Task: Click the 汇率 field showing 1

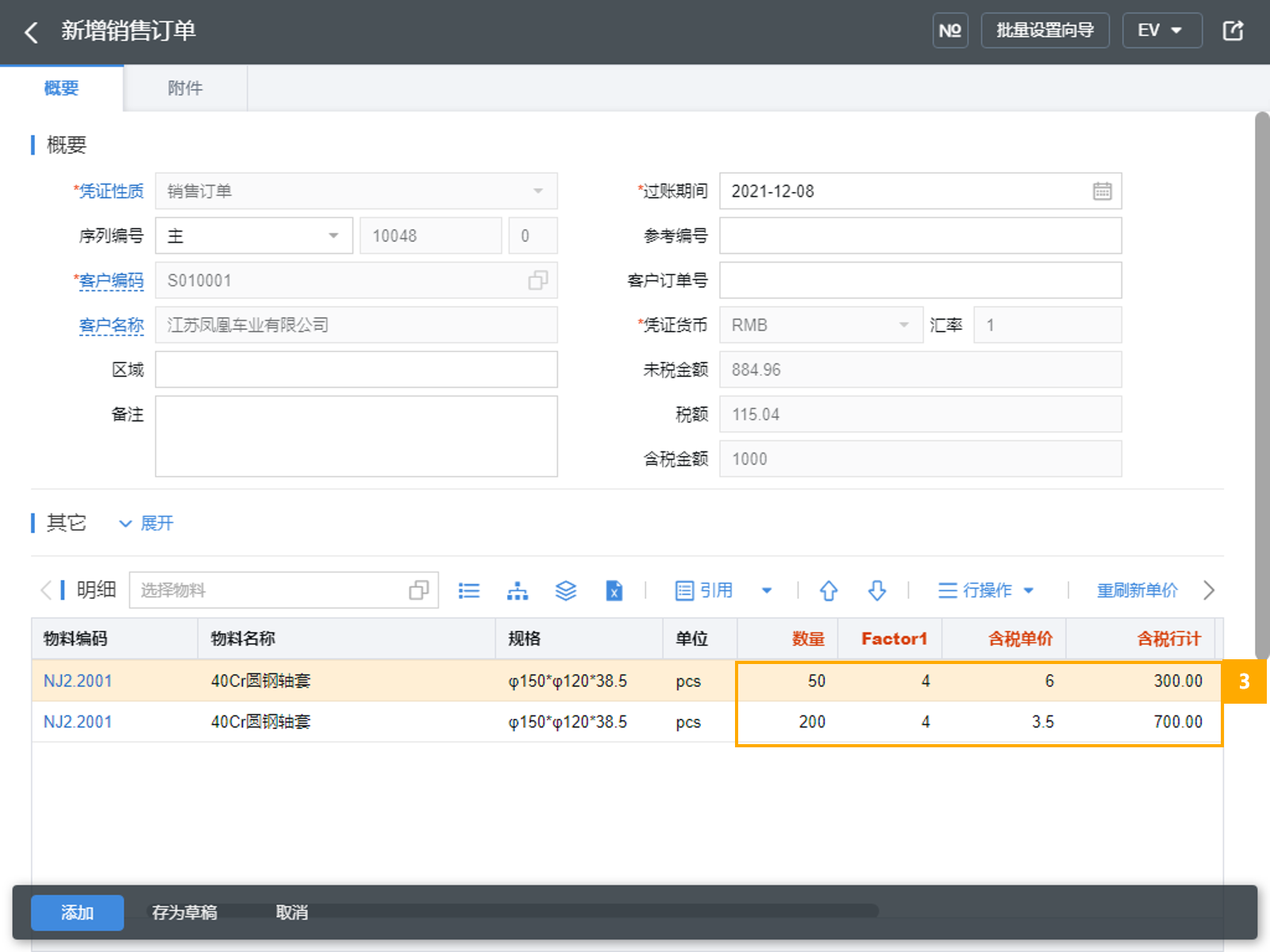Action: (1048, 325)
